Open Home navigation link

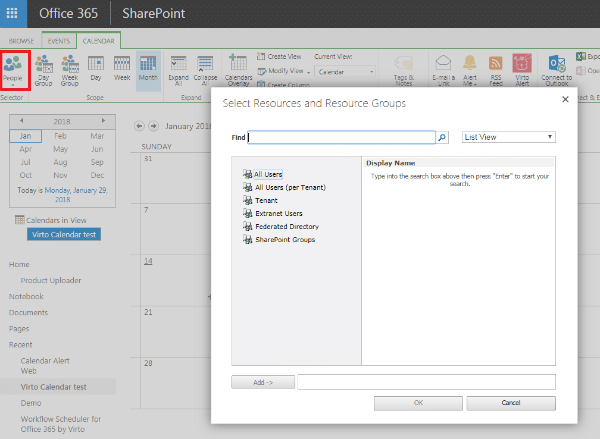(19, 264)
